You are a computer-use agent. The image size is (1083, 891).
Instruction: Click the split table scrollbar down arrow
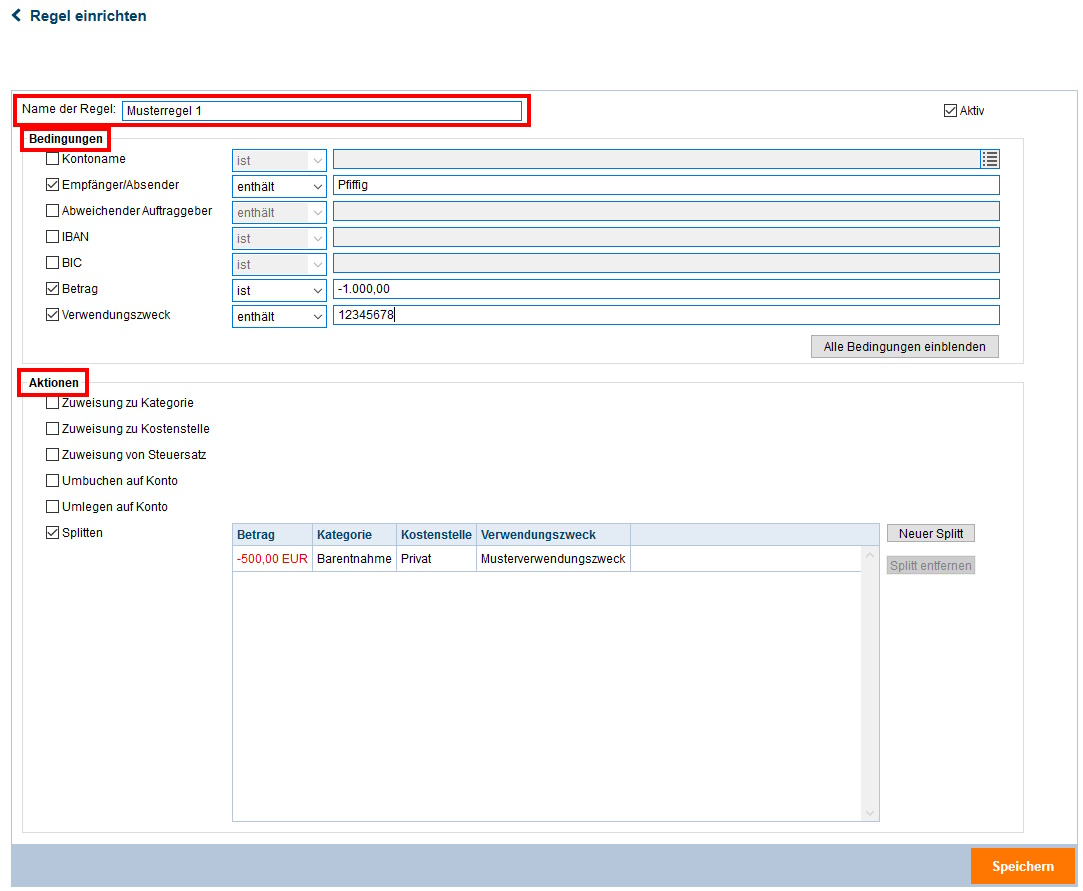pyautogui.click(x=869, y=813)
